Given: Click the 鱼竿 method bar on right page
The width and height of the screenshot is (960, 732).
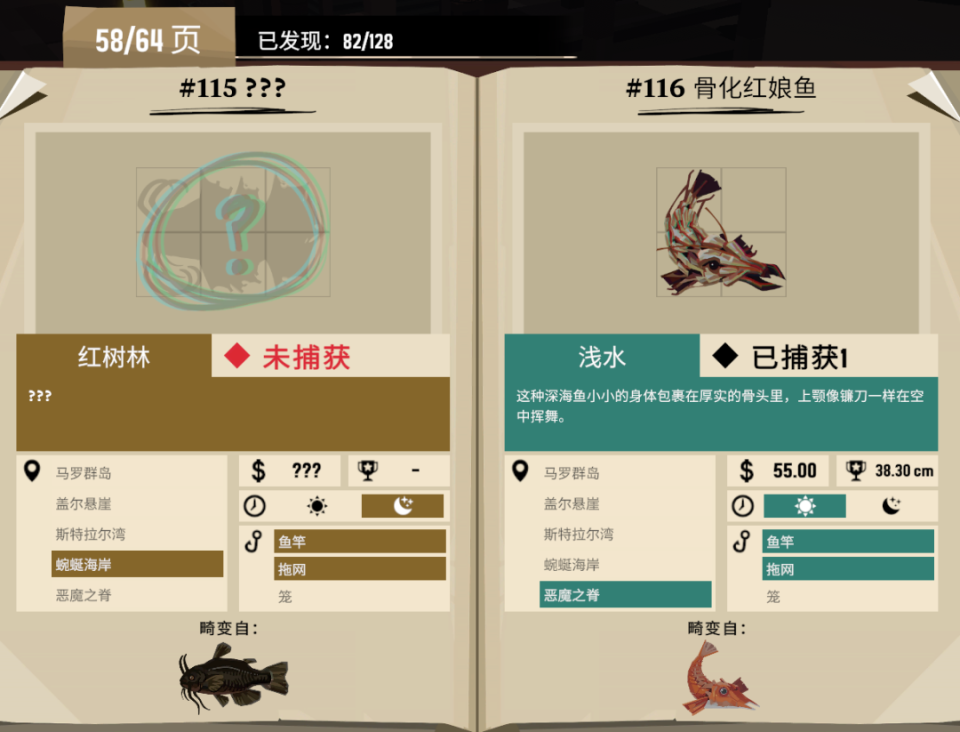Looking at the screenshot, I should coord(848,542).
